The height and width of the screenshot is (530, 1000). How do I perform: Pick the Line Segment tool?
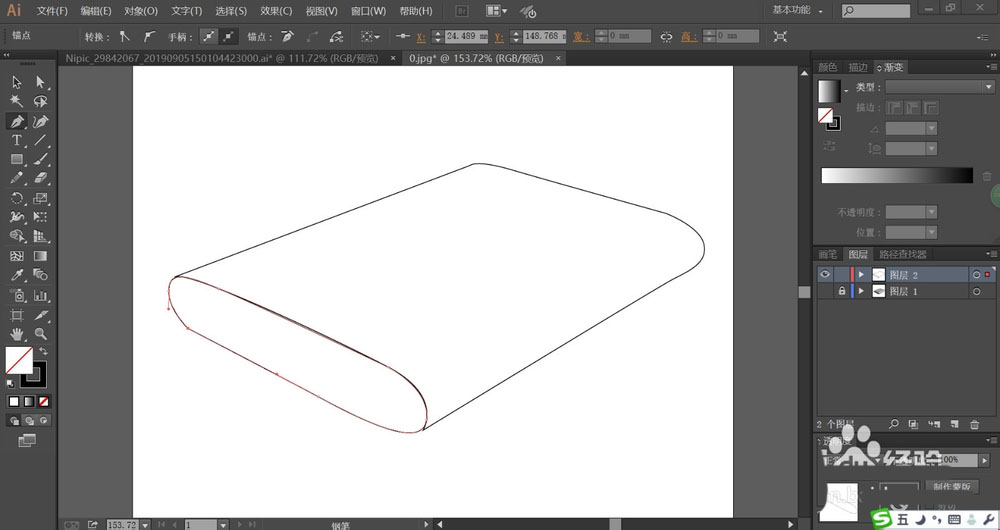tap(41, 140)
